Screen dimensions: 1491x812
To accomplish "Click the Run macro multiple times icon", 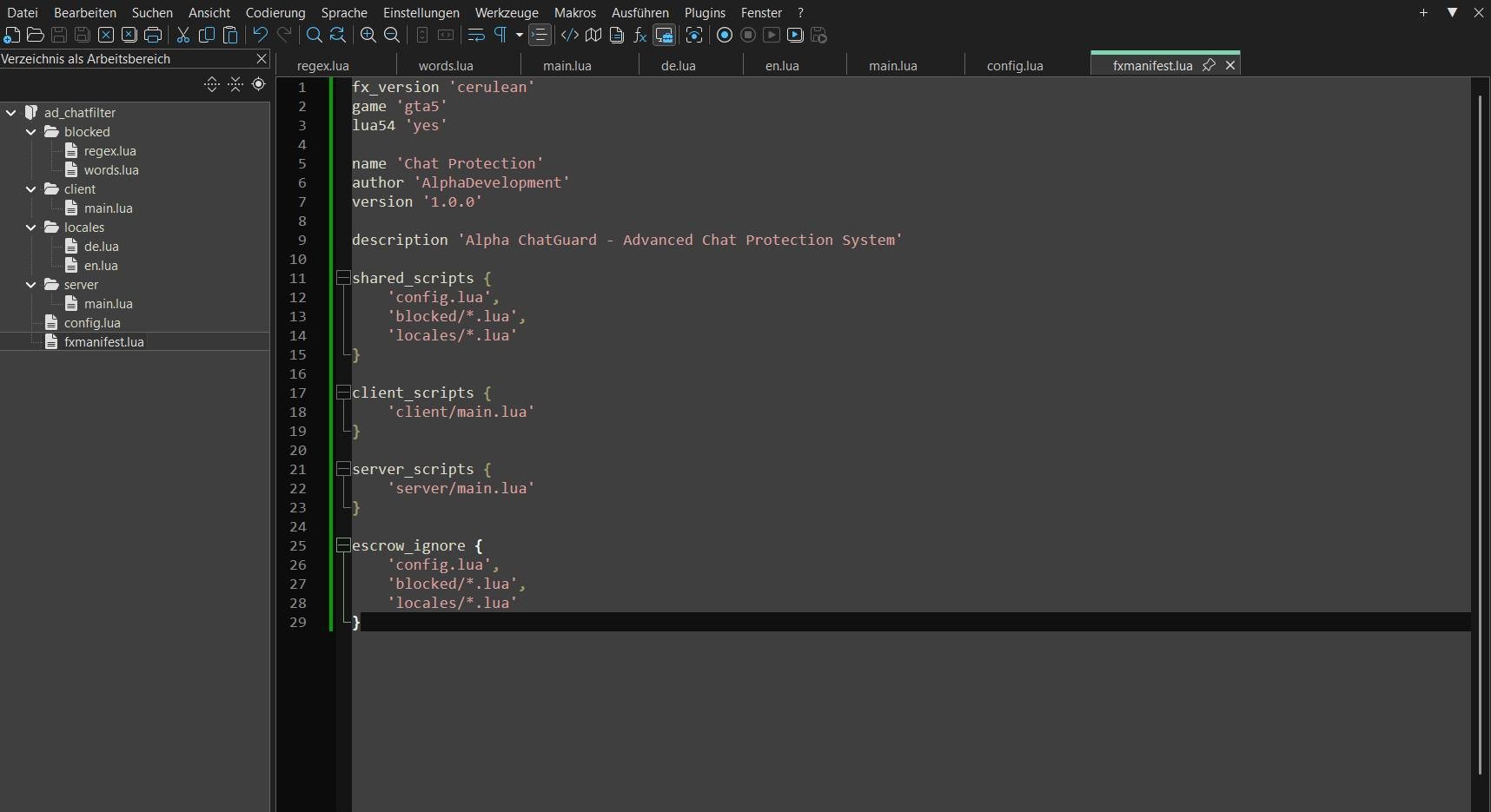I will [795, 36].
